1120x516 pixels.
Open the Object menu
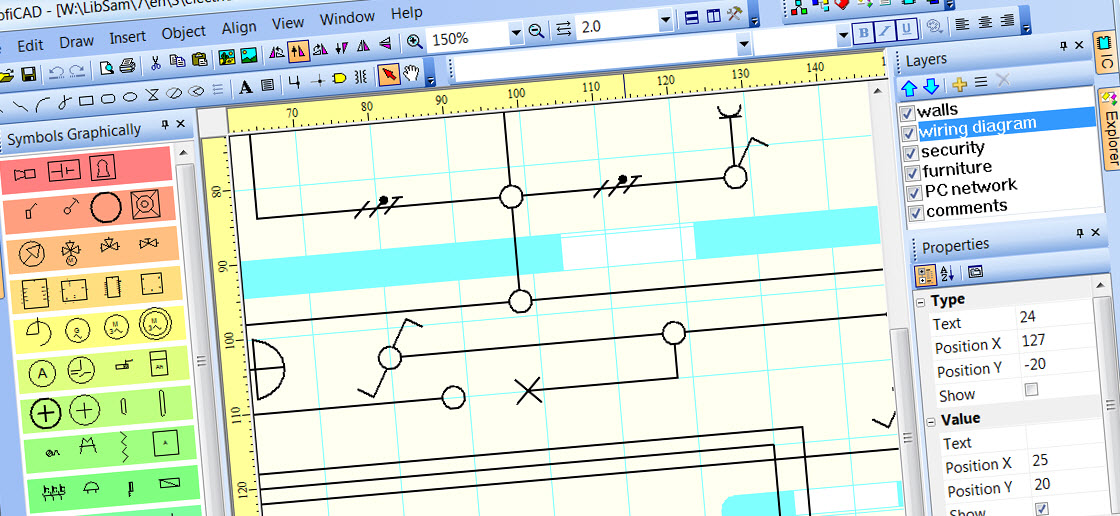[184, 33]
